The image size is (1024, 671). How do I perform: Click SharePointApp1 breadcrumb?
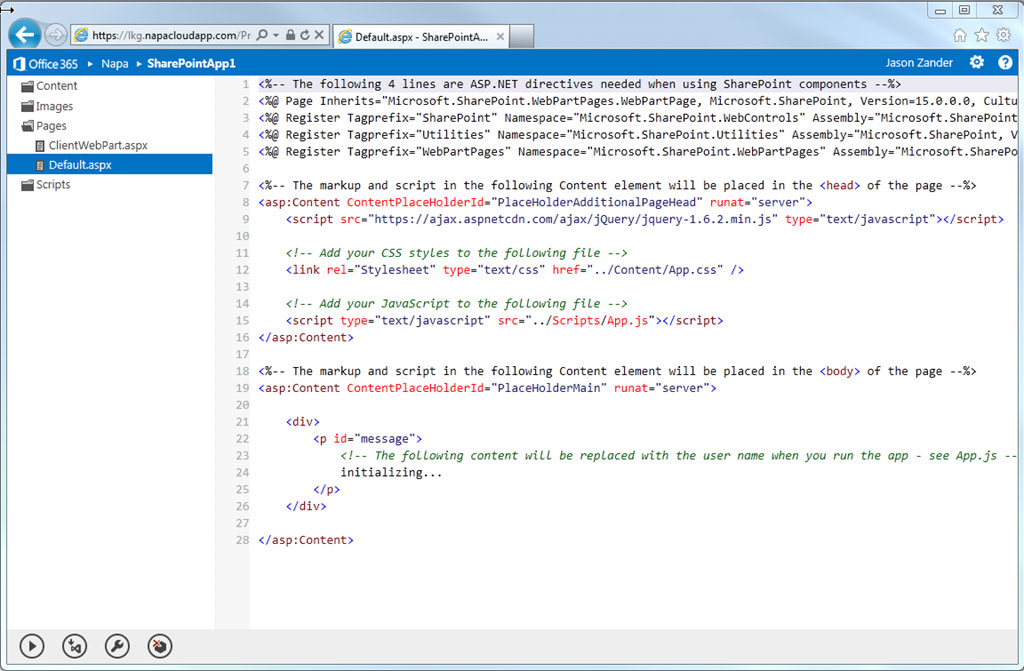tap(191, 63)
